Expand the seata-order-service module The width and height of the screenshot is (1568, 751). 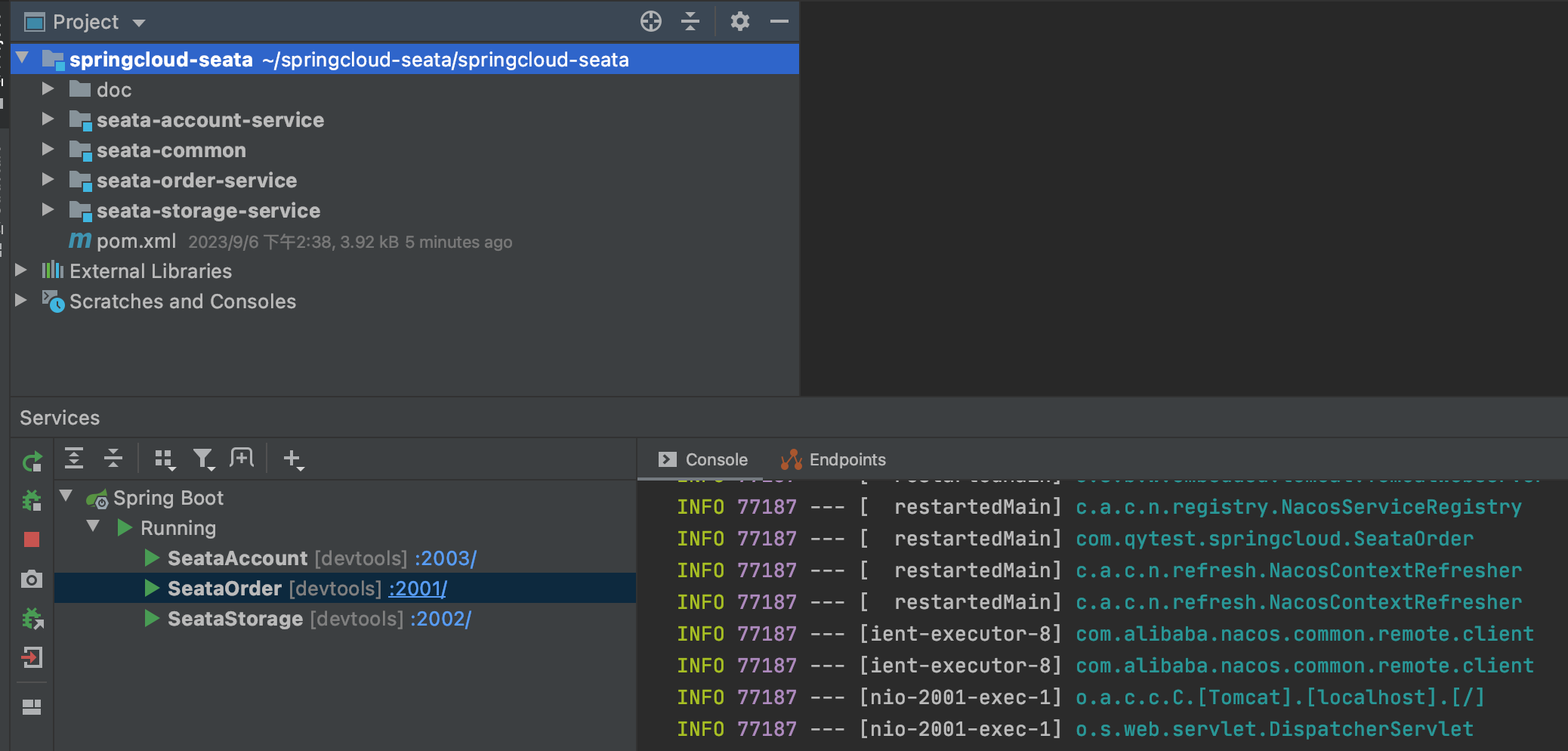coord(48,179)
